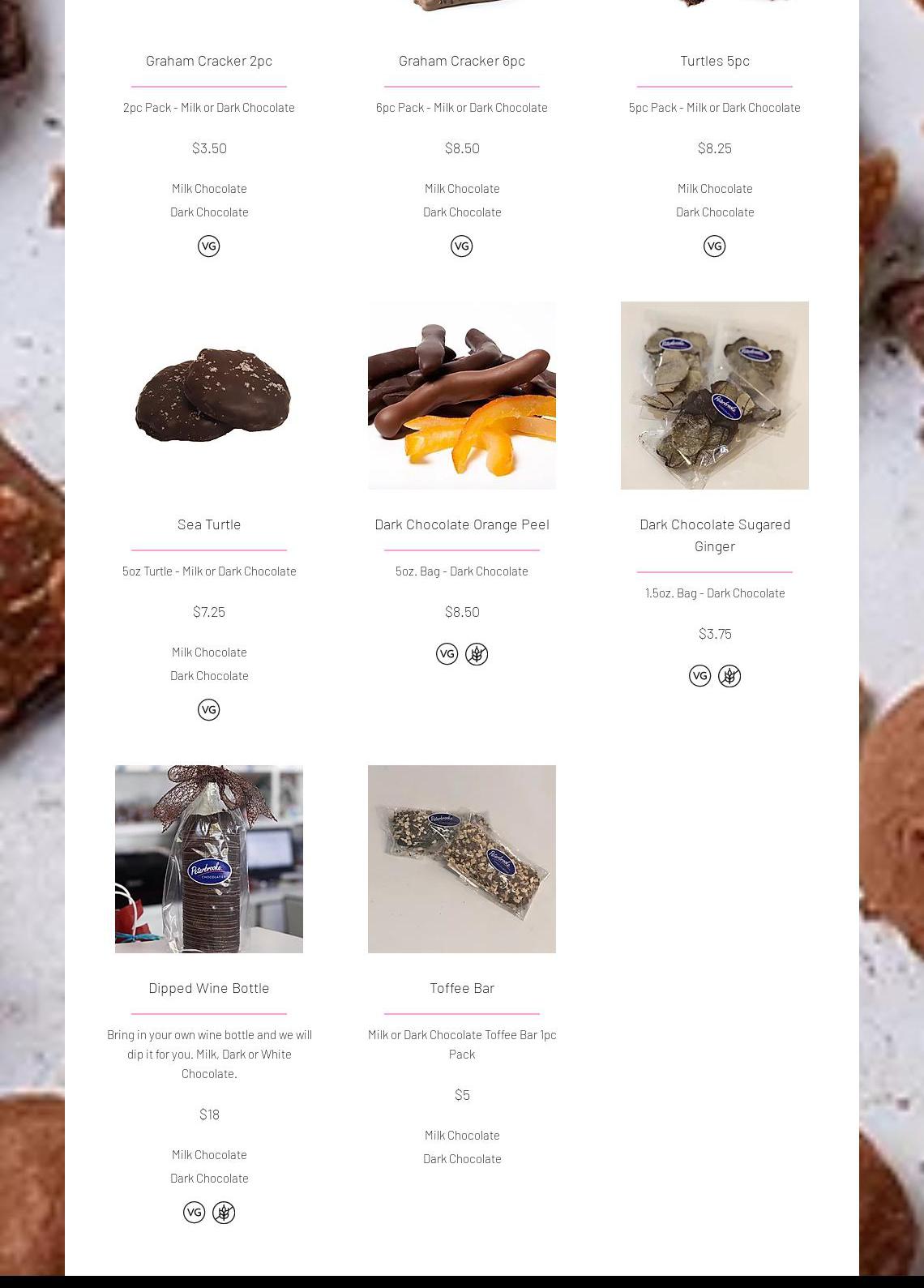Select the Dipped Wine Bottle title
Viewport: 924px width, 1288px height.
(x=209, y=987)
